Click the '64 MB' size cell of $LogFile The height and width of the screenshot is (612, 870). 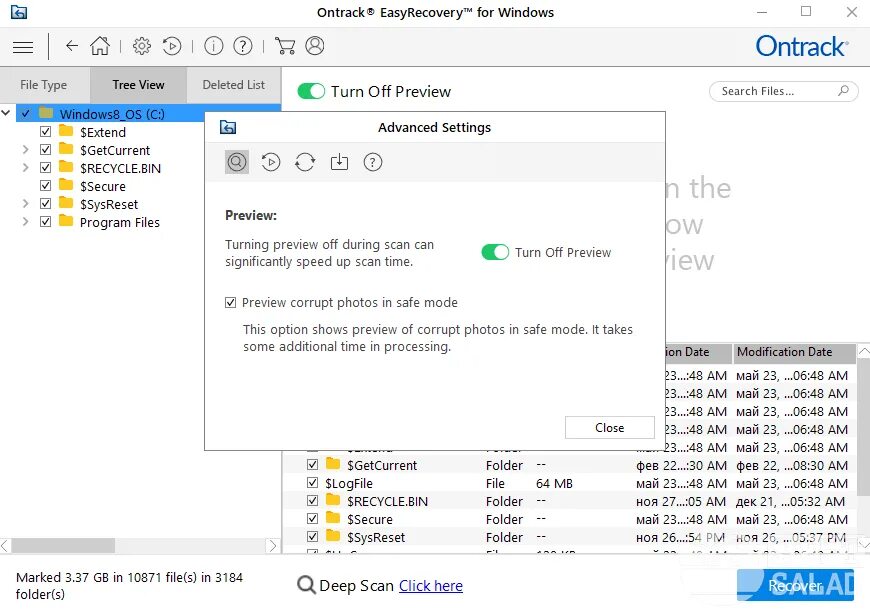click(554, 483)
